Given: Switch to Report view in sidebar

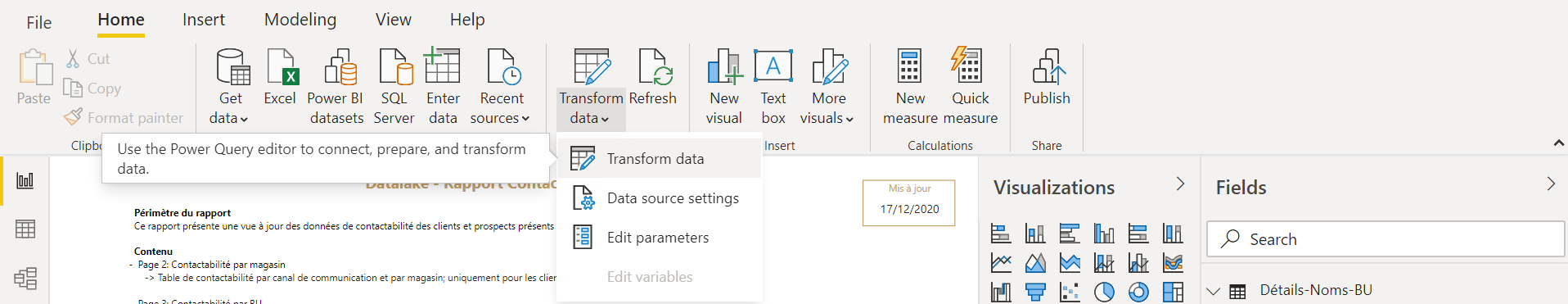Looking at the screenshot, I should pyautogui.click(x=25, y=180).
